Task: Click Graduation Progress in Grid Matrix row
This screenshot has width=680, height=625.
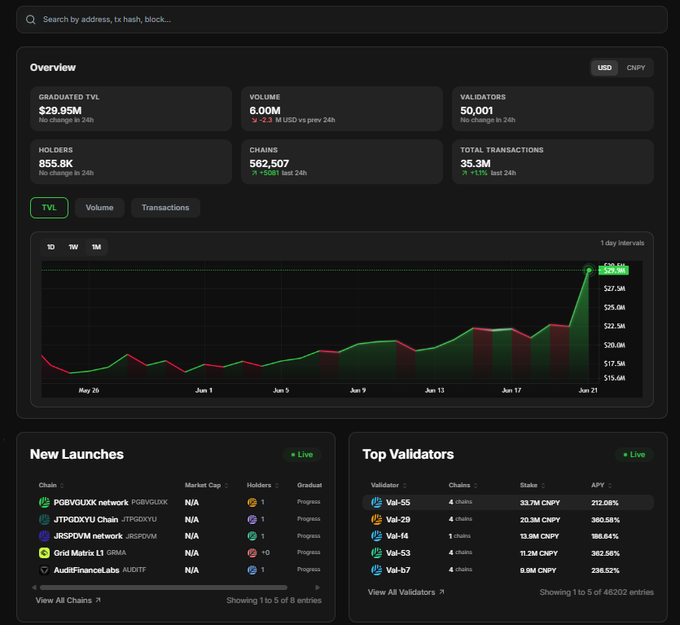Action: pyautogui.click(x=309, y=553)
